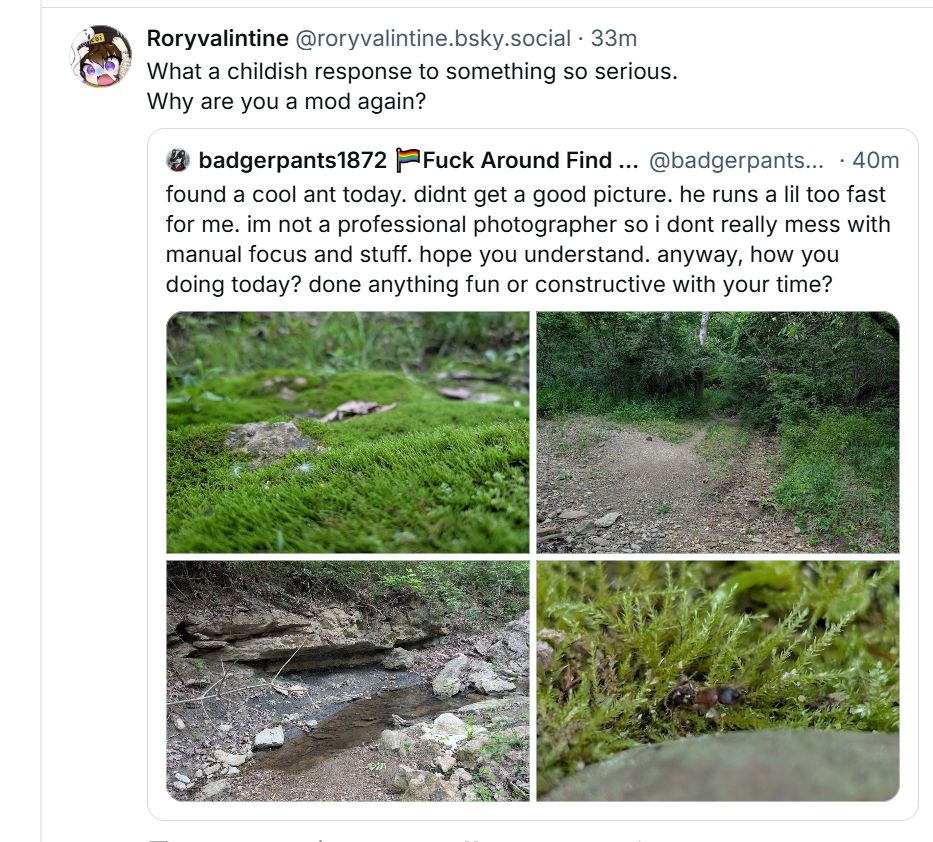Click the rainbow flag emoji in quoted name
933x842 pixels.
[407, 160]
